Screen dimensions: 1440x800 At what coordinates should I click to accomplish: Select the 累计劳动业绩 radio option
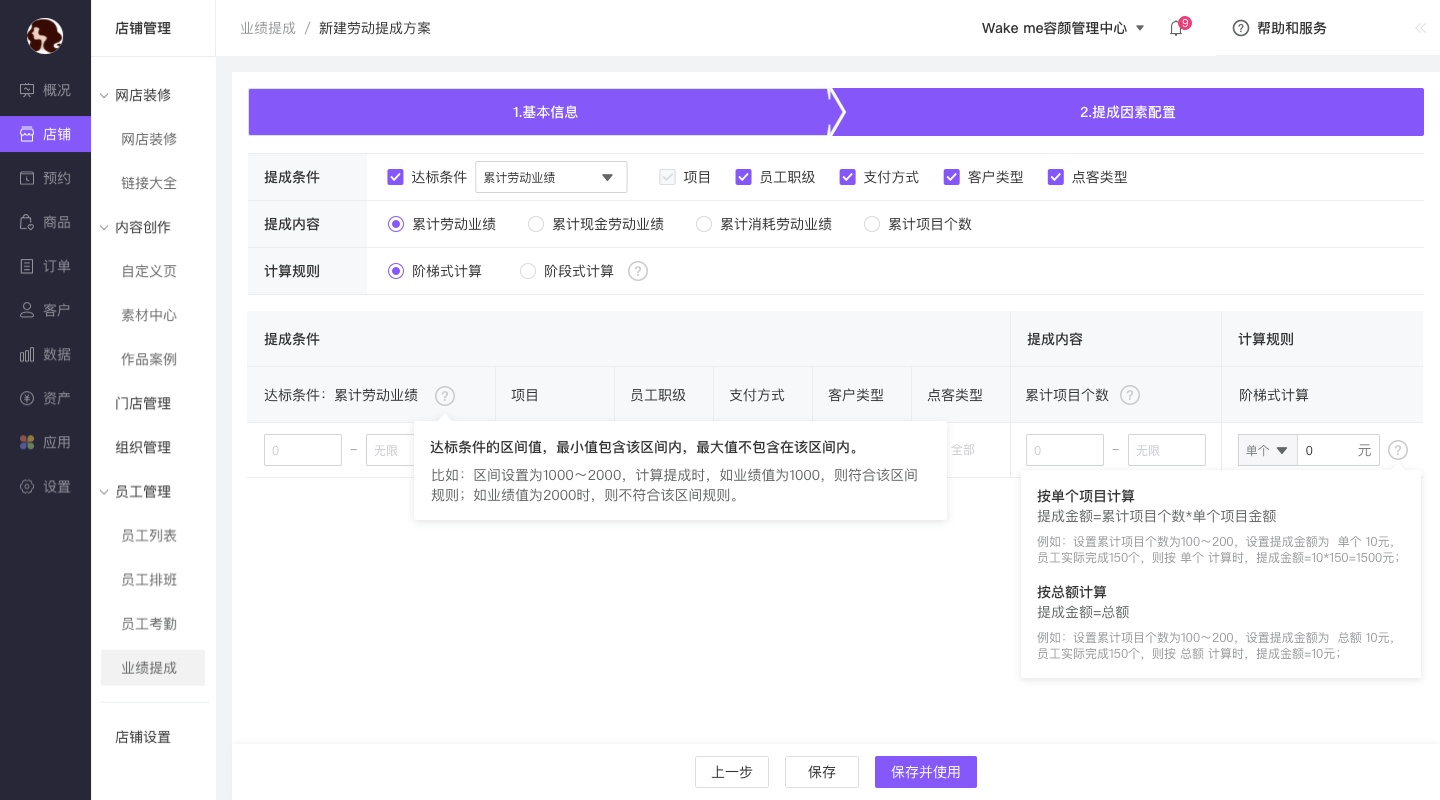(395, 224)
